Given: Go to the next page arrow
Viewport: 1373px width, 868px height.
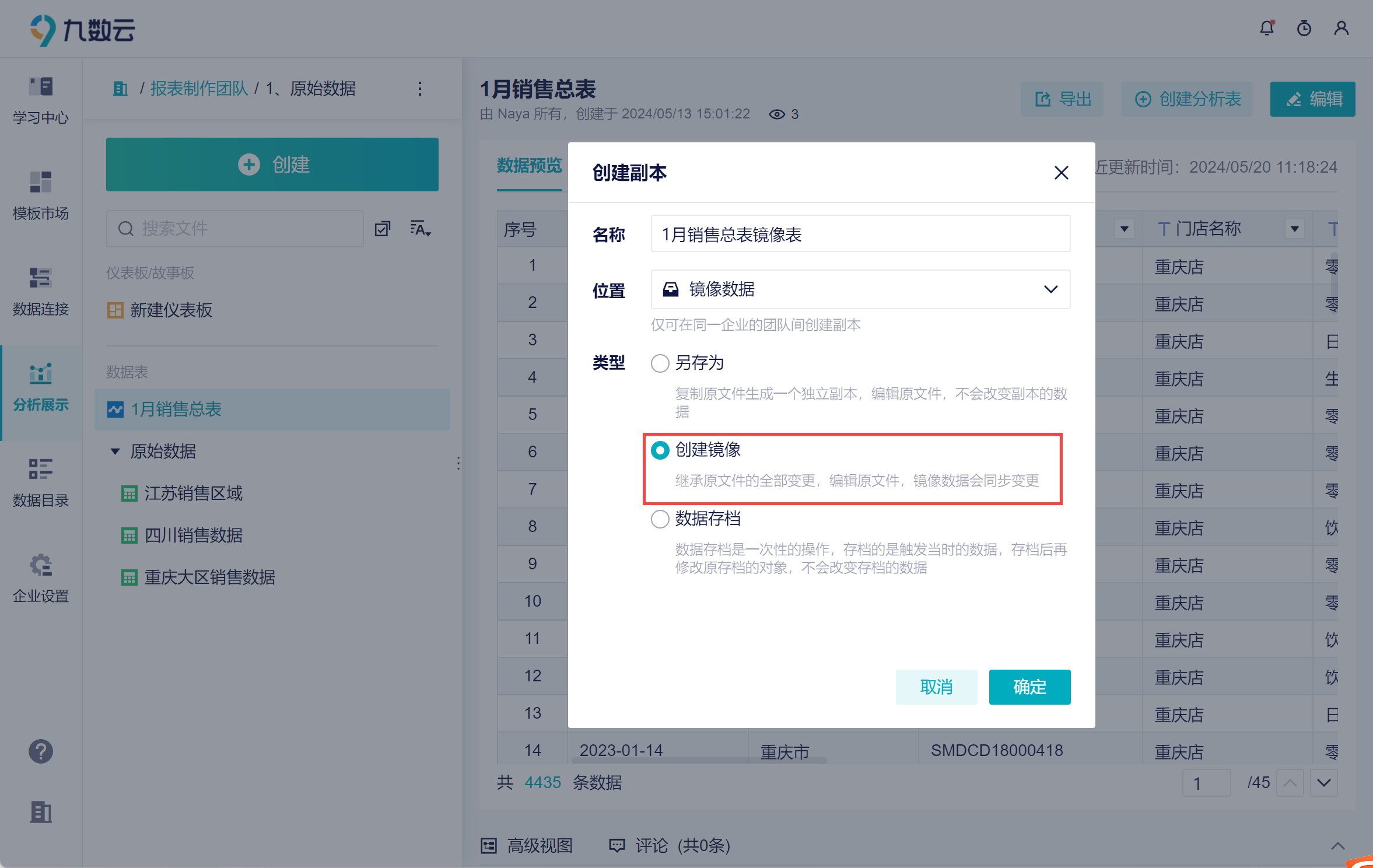Looking at the screenshot, I should (1323, 783).
